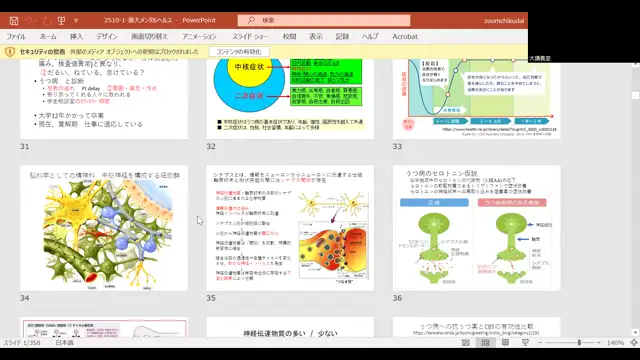Open the 画面切り替え ribbon tab
Screen dimensions: 640x360
[149, 37]
